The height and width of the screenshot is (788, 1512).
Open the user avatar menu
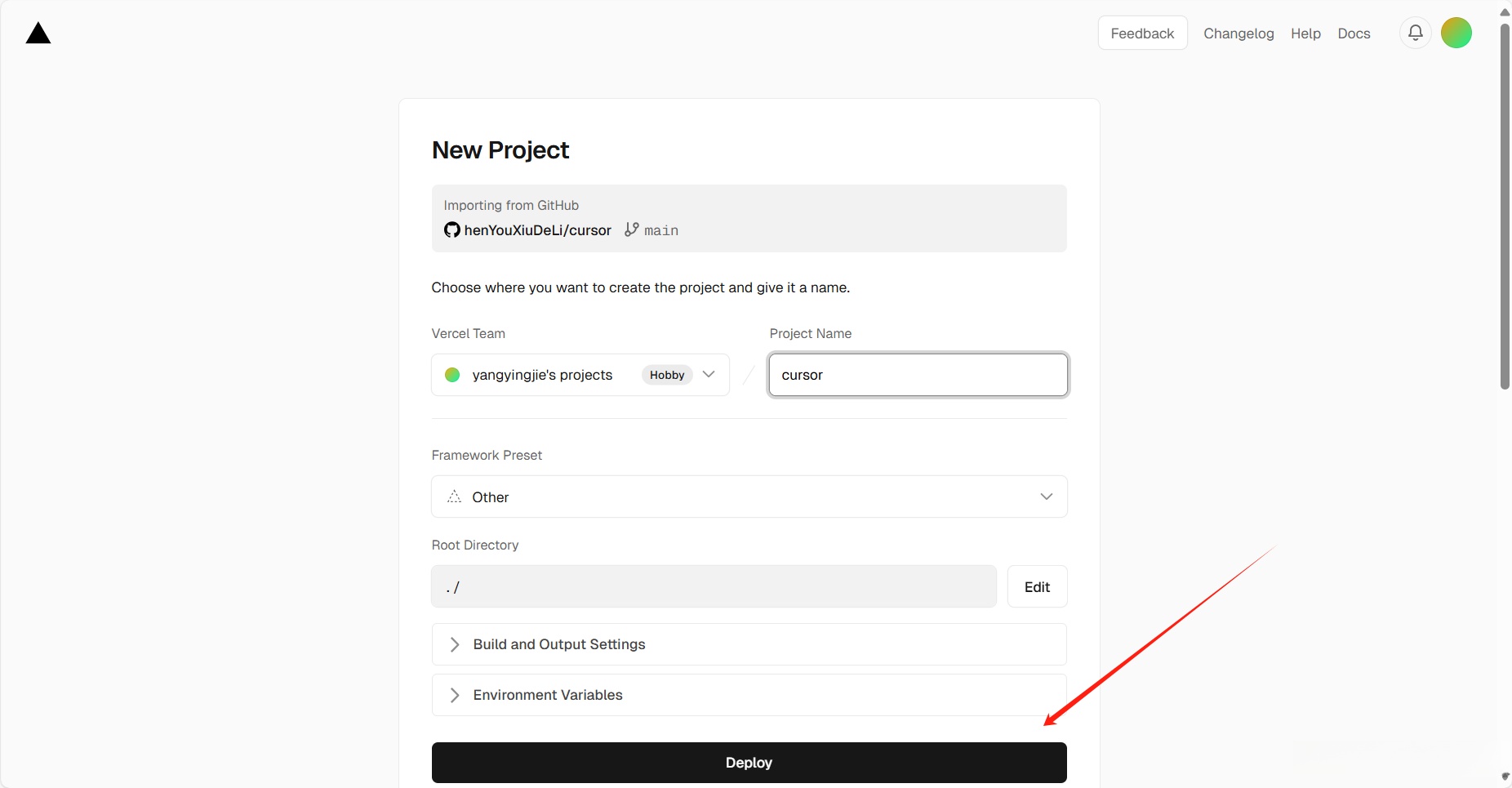click(1456, 33)
